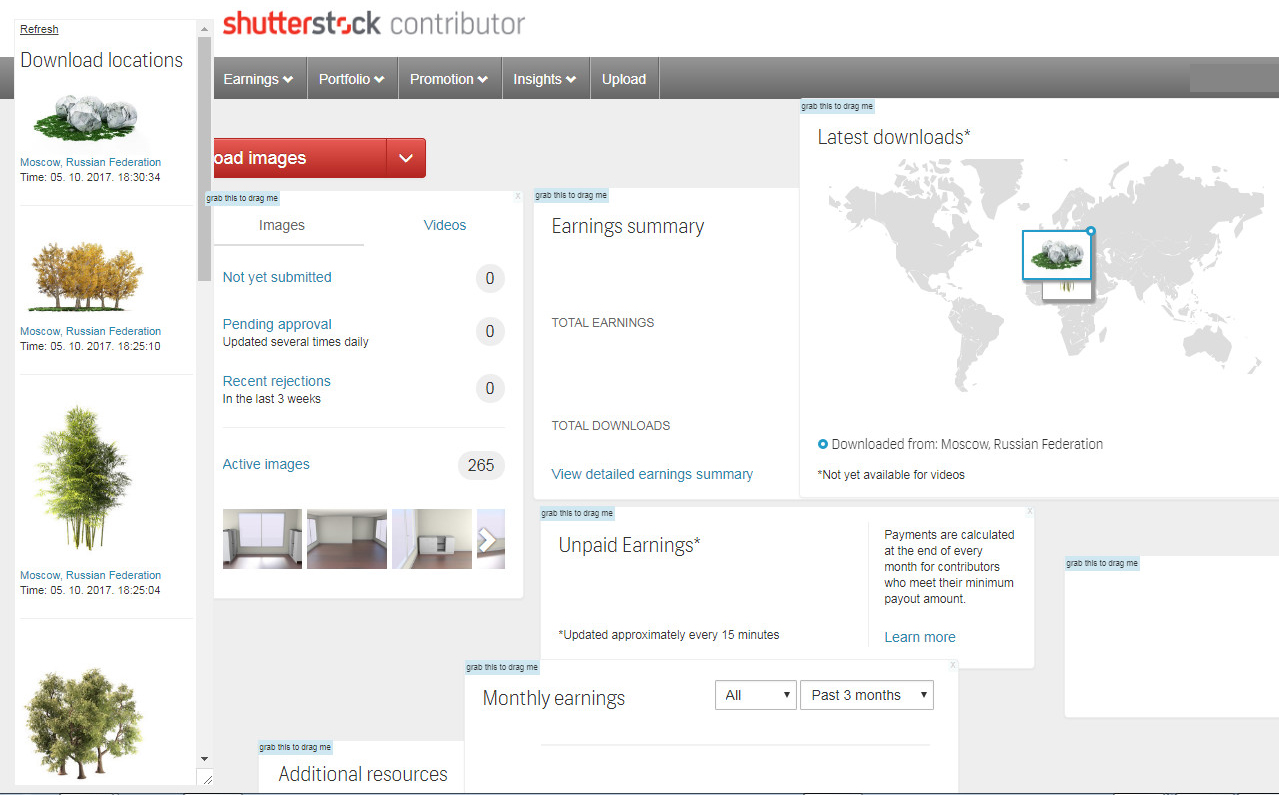
Task: Close the Unpaid Earnings widget
Action: coord(1029,512)
